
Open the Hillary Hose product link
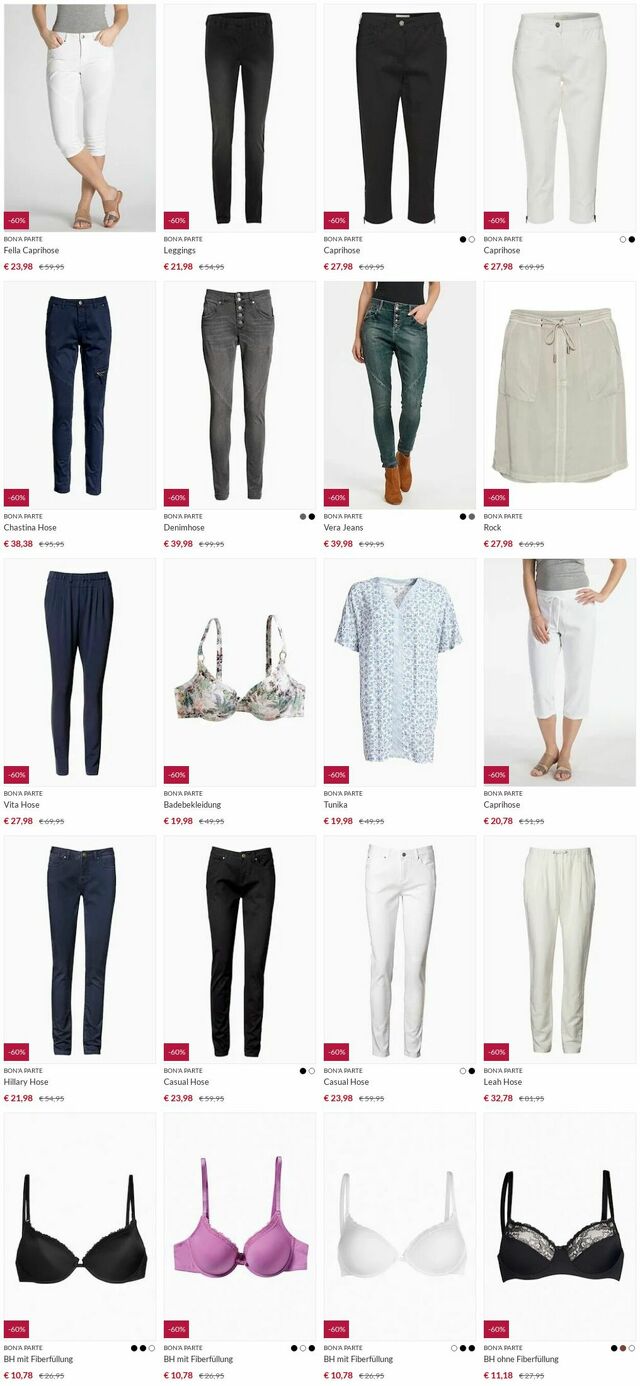[x=26, y=1082]
